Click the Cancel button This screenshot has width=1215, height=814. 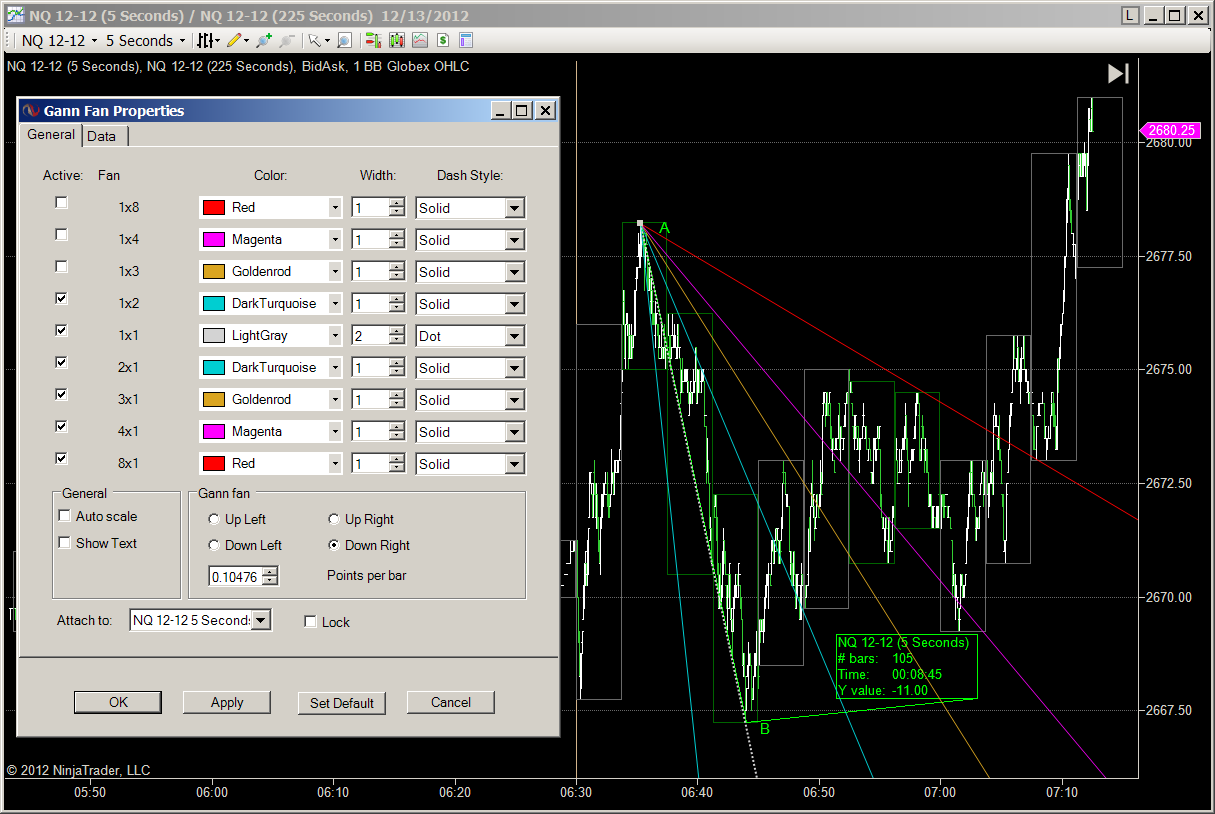[451, 703]
